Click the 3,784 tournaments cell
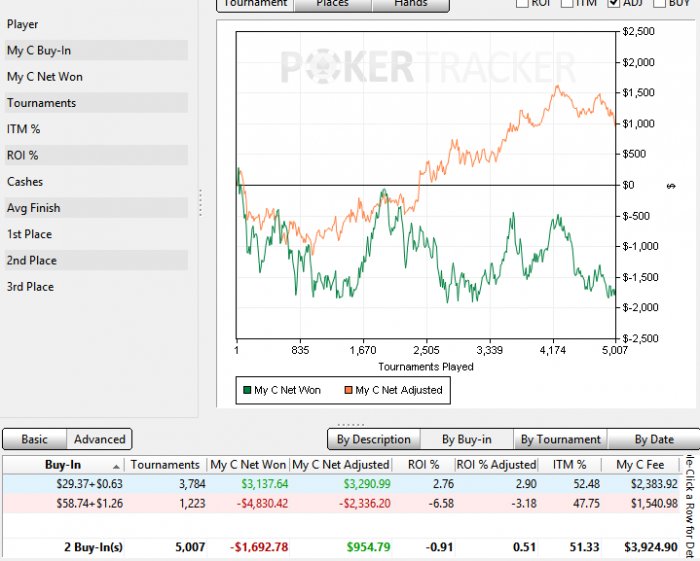 [192, 484]
